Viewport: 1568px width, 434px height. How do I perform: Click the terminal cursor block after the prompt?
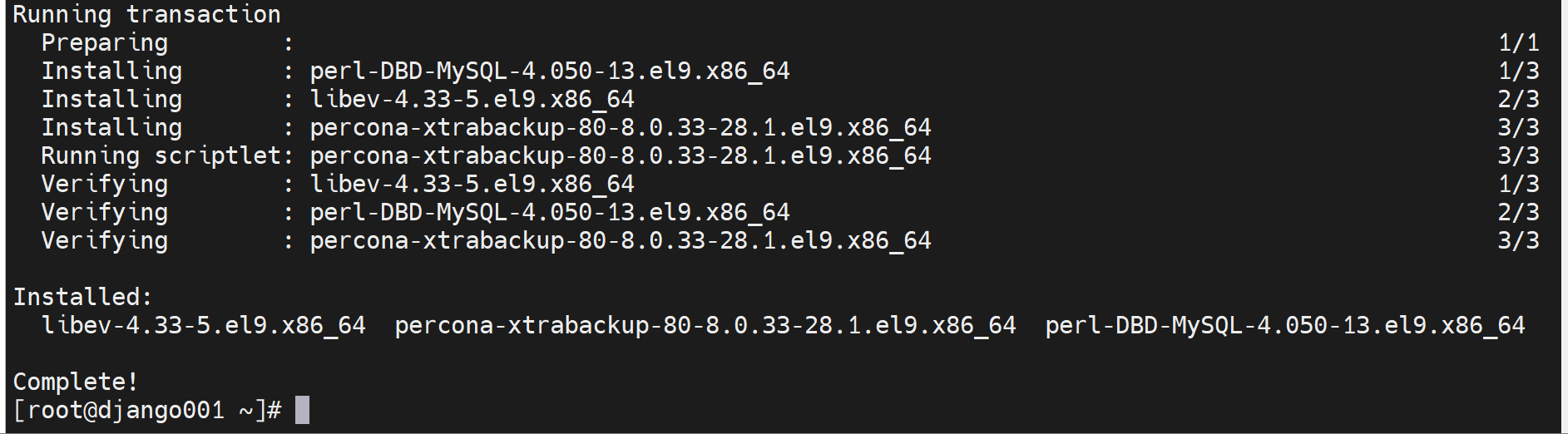(302, 410)
